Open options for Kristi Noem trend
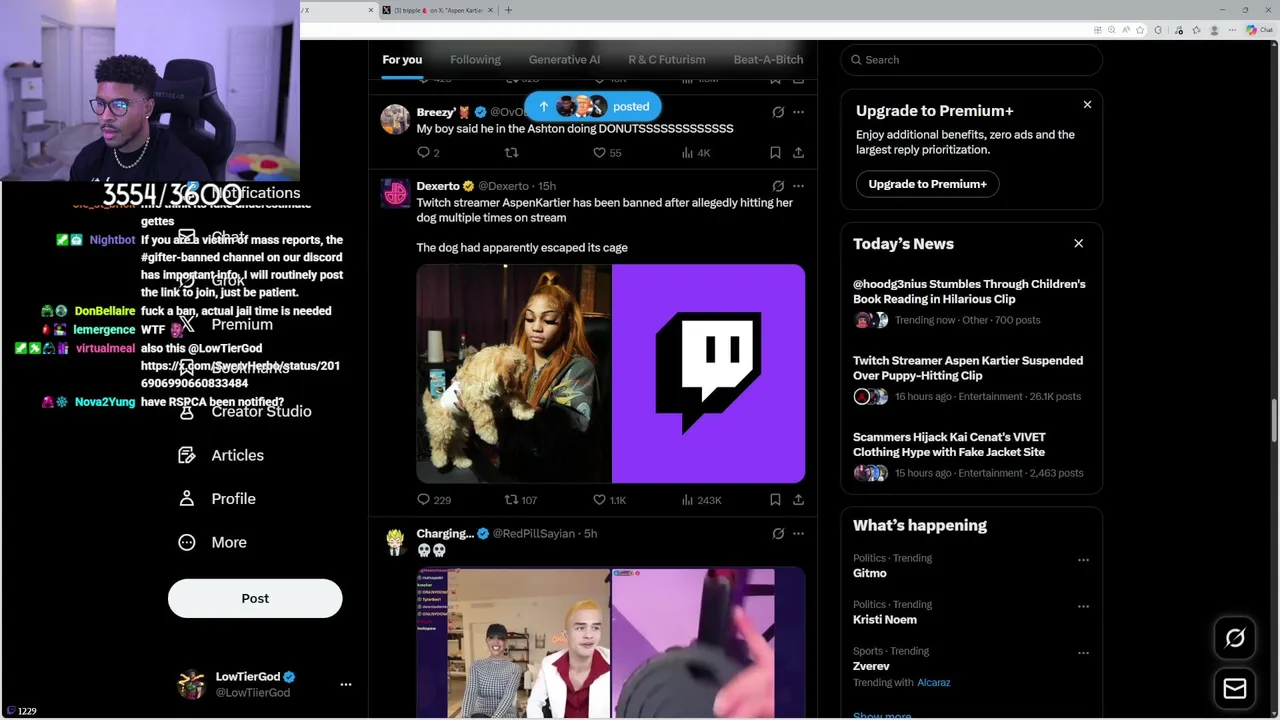Screen dimensions: 1280x720 (x=1083, y=606)
